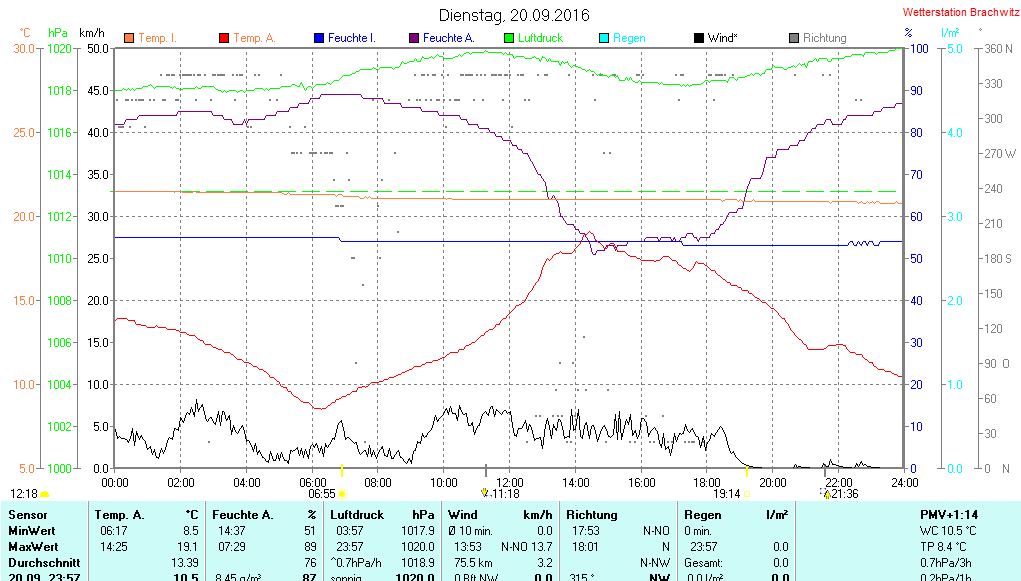The width and height of the screenshot is (1021, 581).
Task: Click the gray Richtung legend swatch
Action: [x=793, y=38]
